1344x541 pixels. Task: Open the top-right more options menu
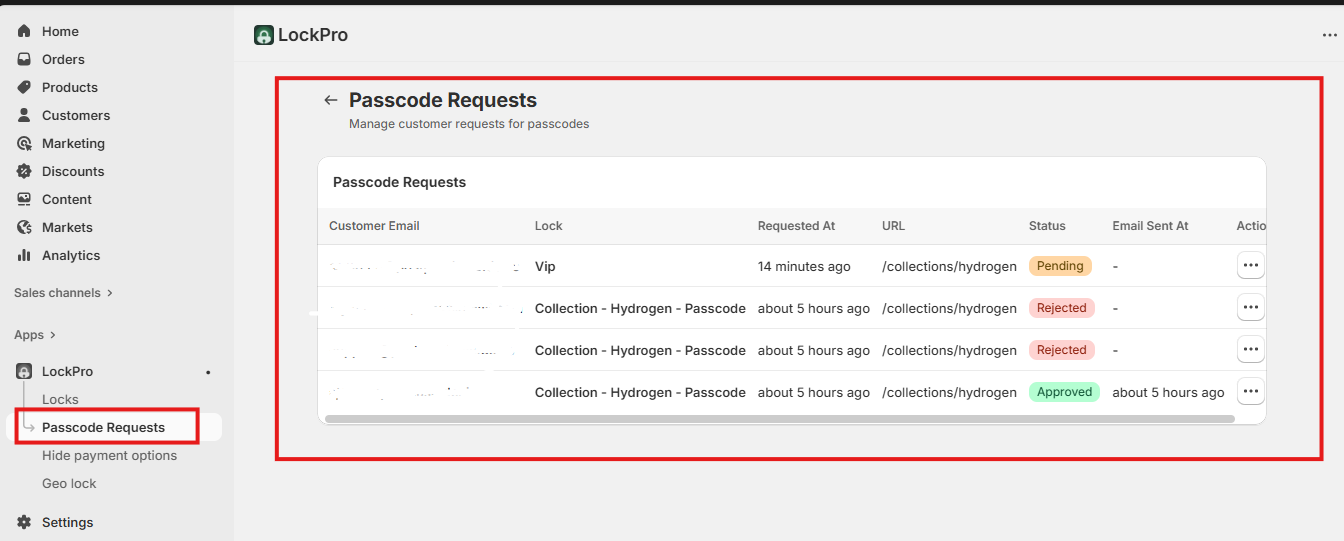1329,35
